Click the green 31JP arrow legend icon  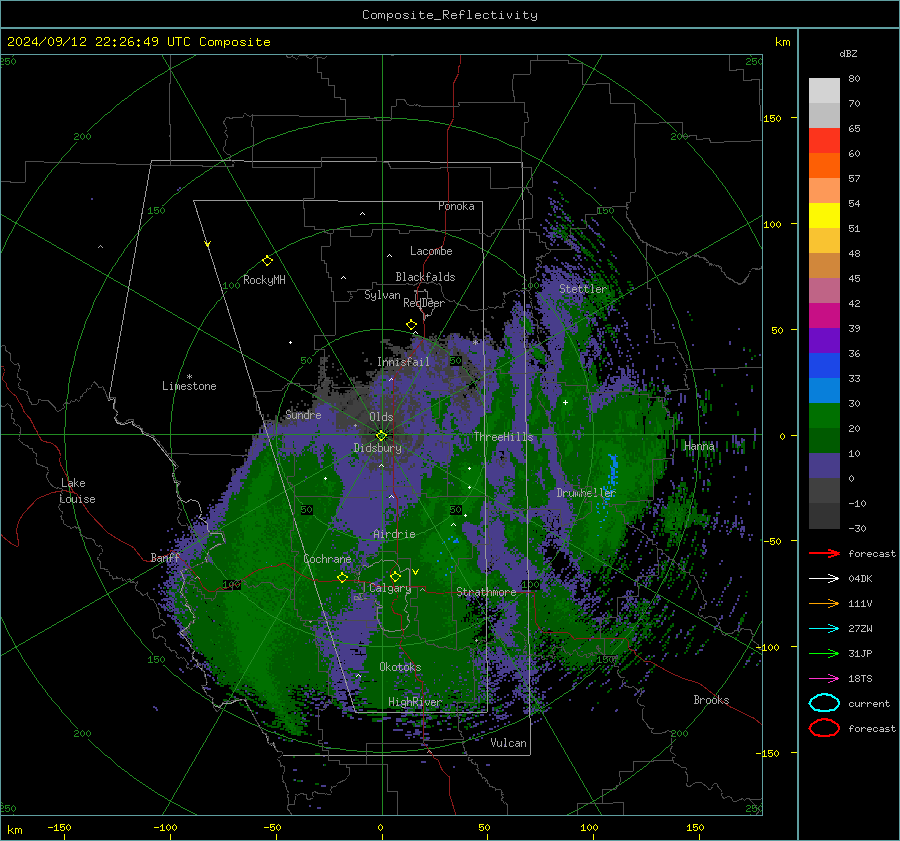(824, 653)
